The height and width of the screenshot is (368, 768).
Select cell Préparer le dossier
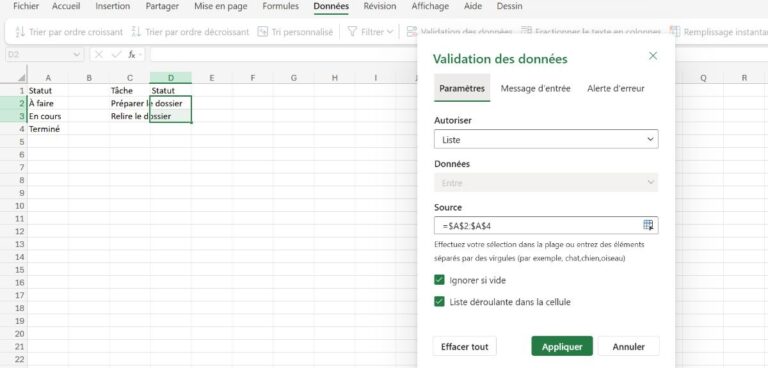coord(130,103)
